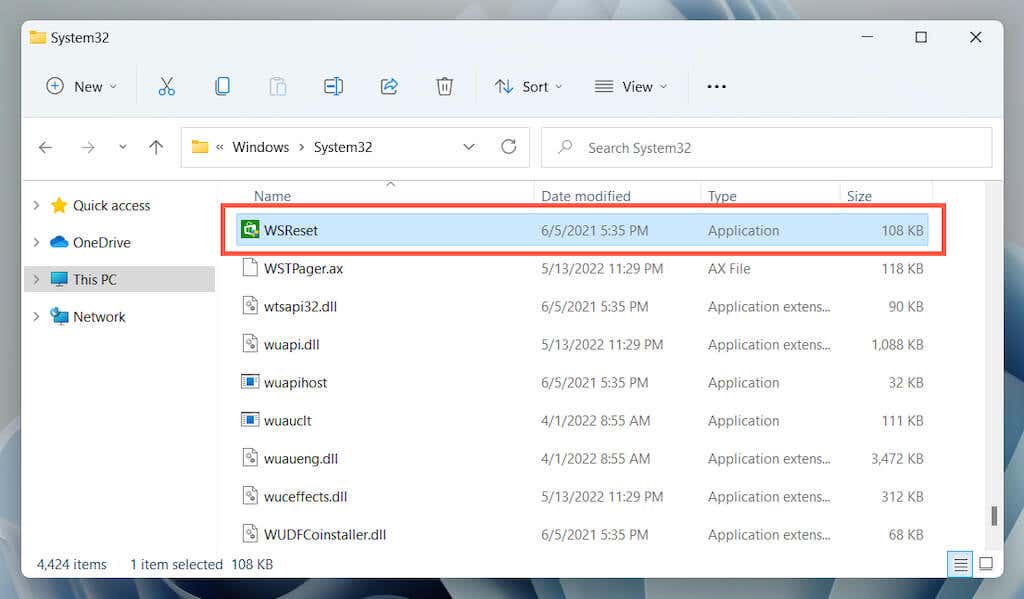This screenshot has width=1024, height=599.
Task: Select the WSReset application file
Action: tap(582, 230)
